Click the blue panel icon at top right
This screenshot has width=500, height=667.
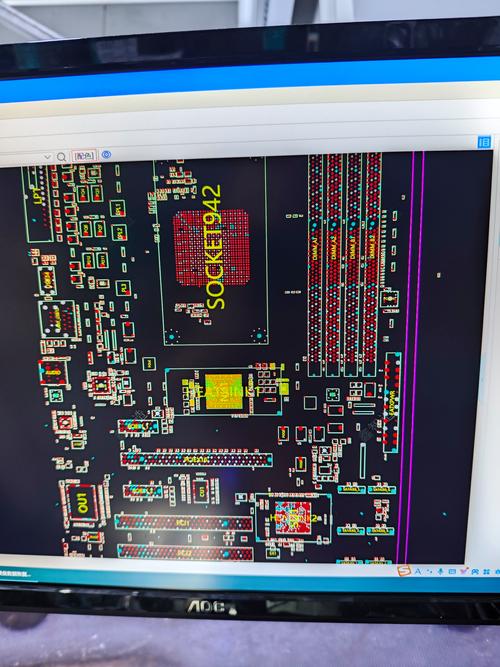pyautogui.click(x=484, y=142)
